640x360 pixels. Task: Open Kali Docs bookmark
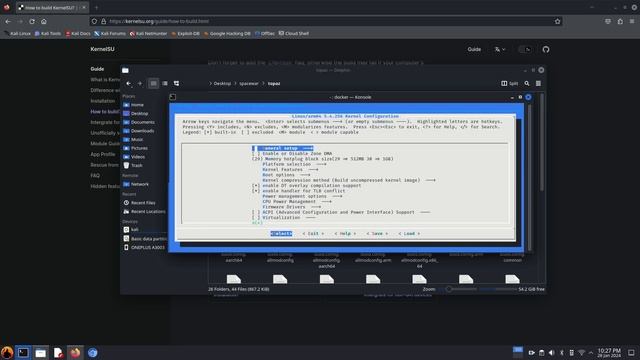(78, 33)
